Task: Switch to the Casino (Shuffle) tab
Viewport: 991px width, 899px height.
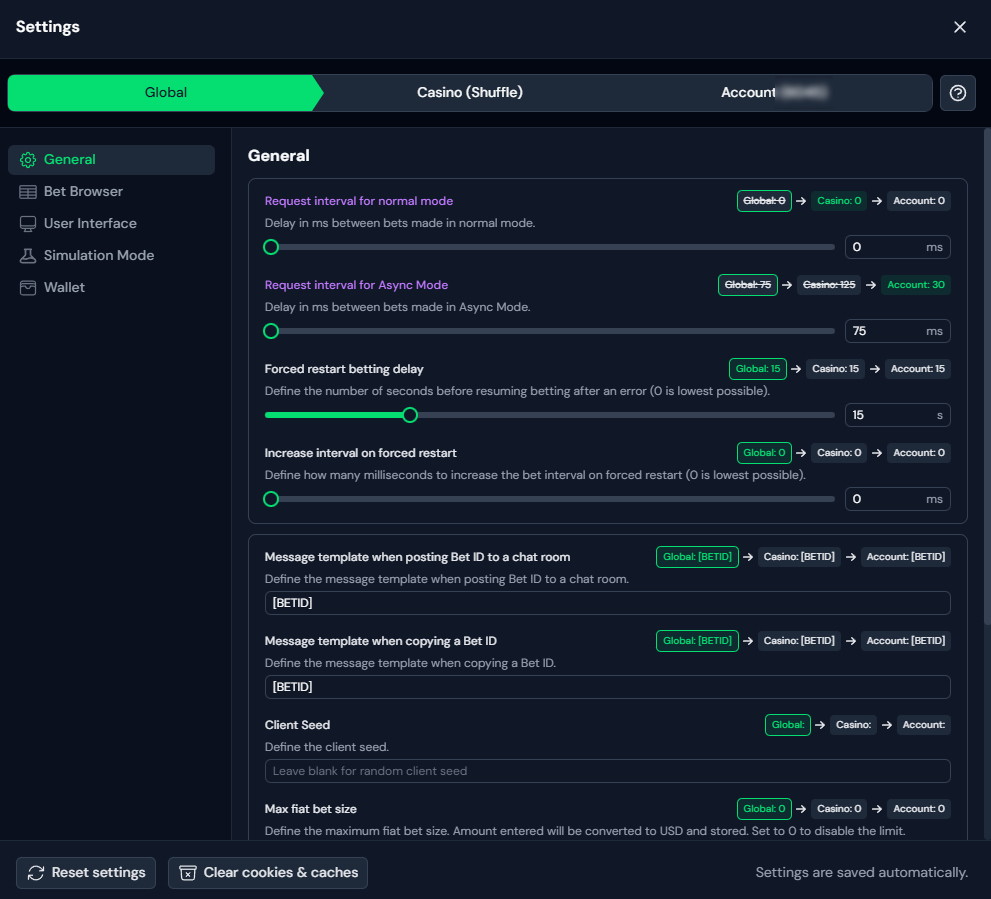Action: point(470,93)
